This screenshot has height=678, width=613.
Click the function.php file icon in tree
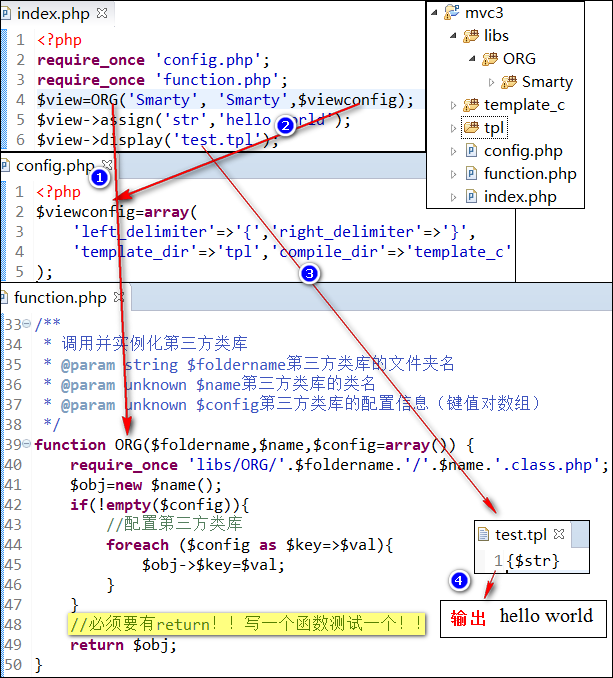(x=471, y=173)
